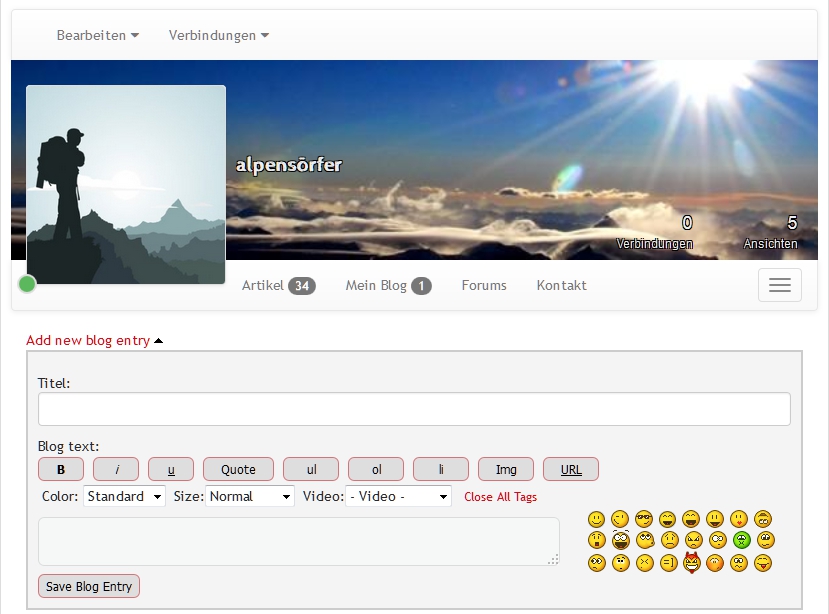Insert the surprised open-mouth emoticon
Viewport: 829px width, 614px height.
(x=597, y=540)
